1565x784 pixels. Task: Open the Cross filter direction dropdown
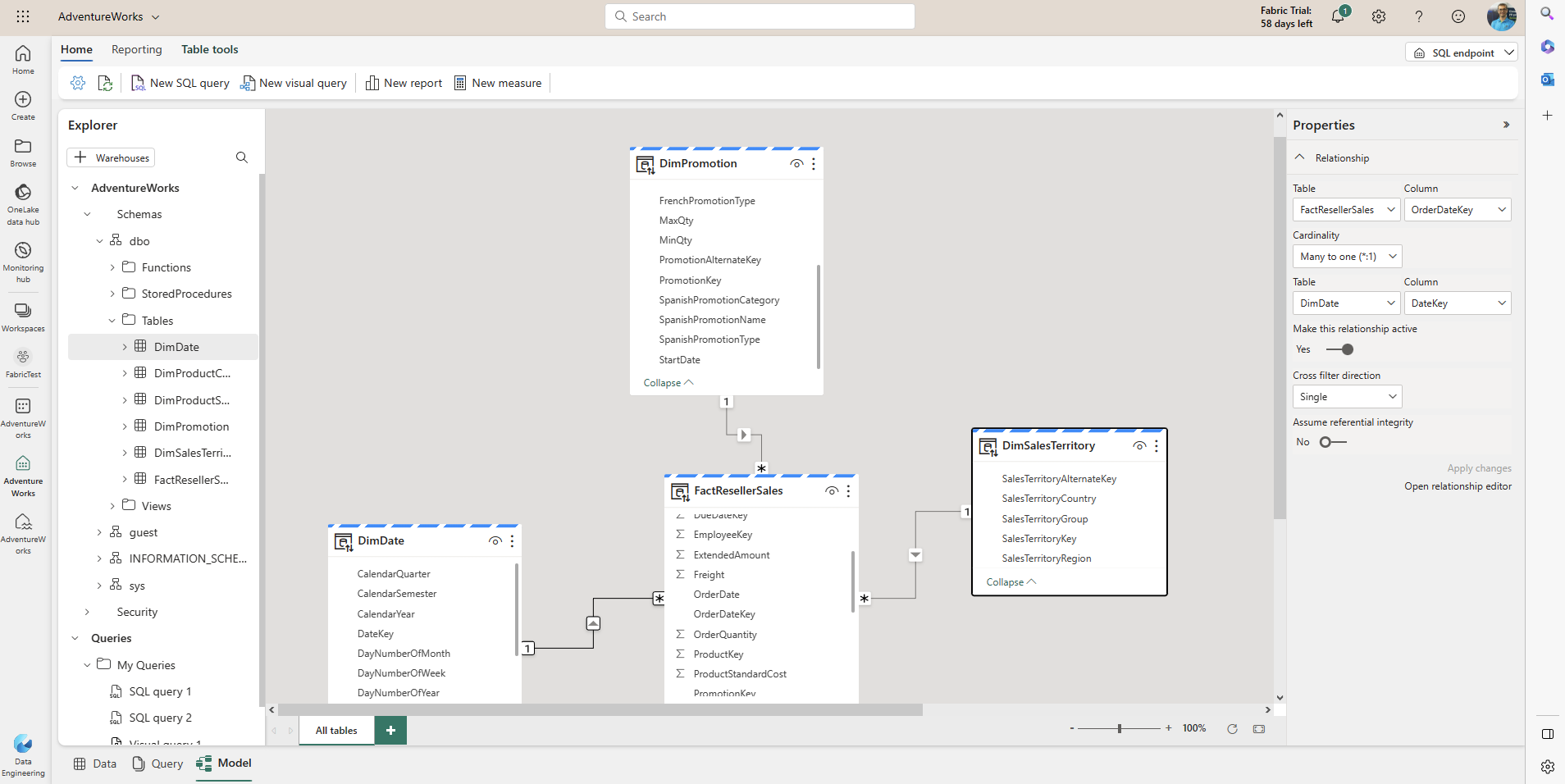coord(1347,397)
